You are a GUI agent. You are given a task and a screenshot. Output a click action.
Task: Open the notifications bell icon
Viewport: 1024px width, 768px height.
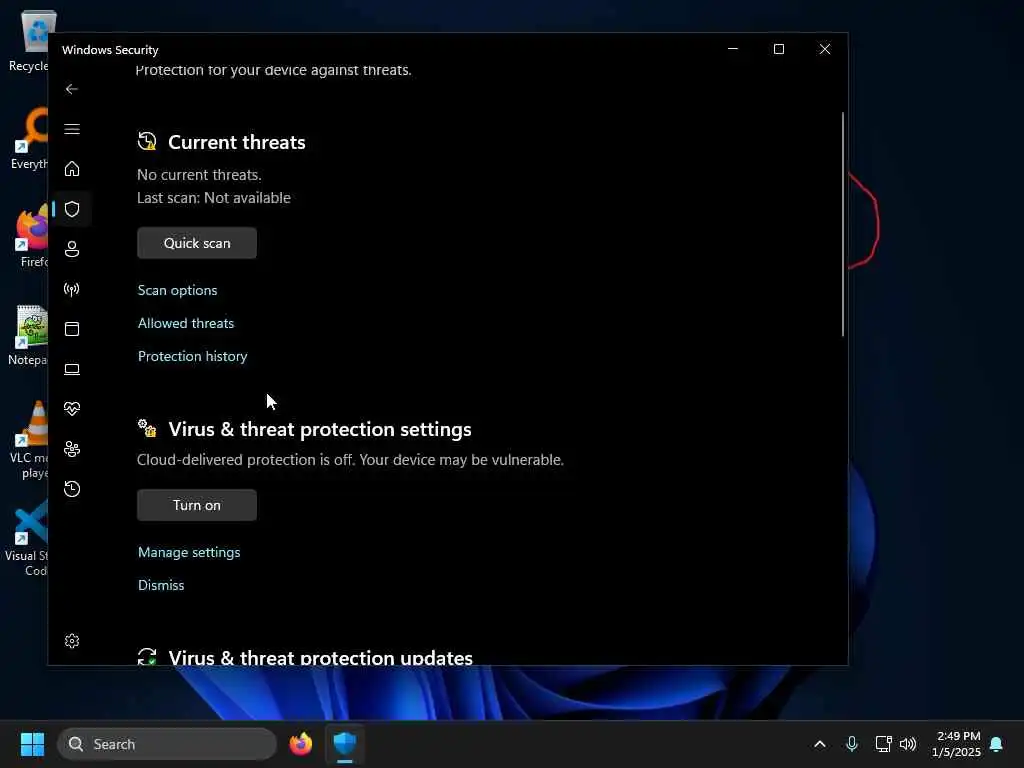997,744
